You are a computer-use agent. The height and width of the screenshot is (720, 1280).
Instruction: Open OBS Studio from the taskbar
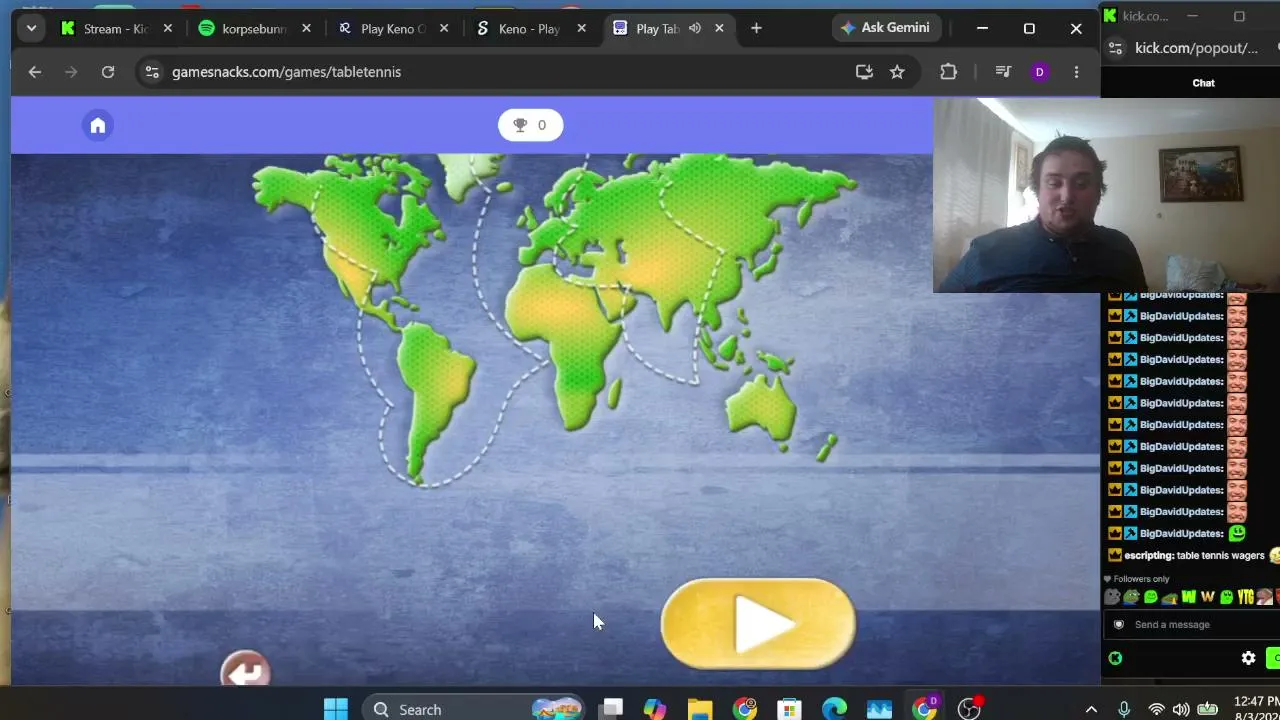969,709
